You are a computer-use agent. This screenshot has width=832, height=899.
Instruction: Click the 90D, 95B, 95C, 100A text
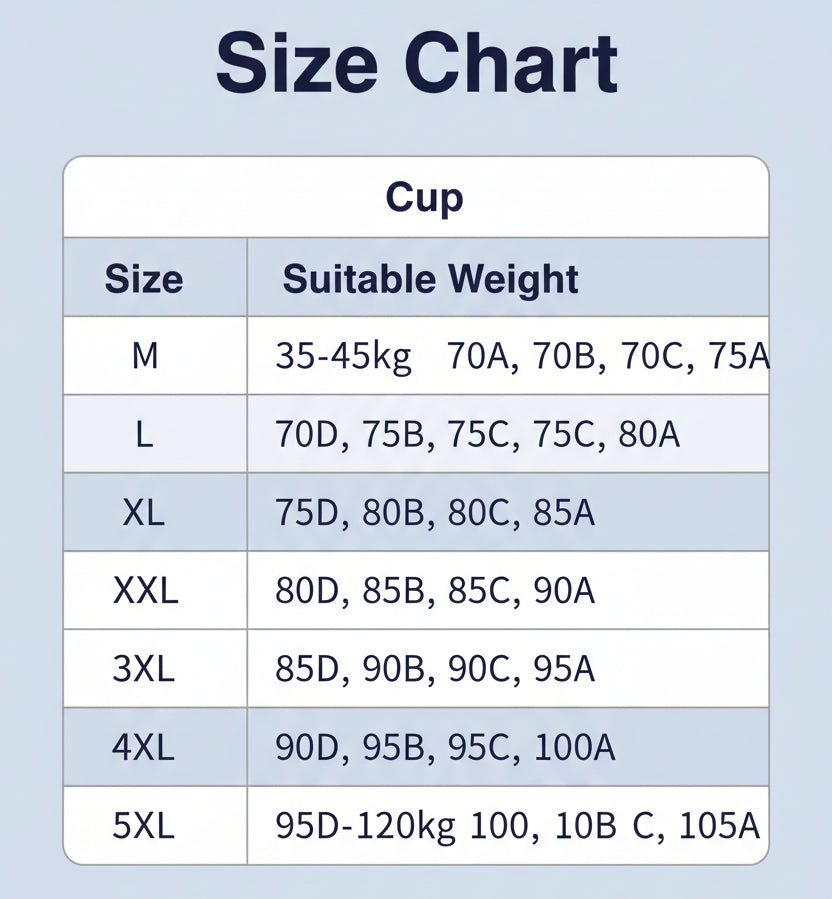pos(446,748)
